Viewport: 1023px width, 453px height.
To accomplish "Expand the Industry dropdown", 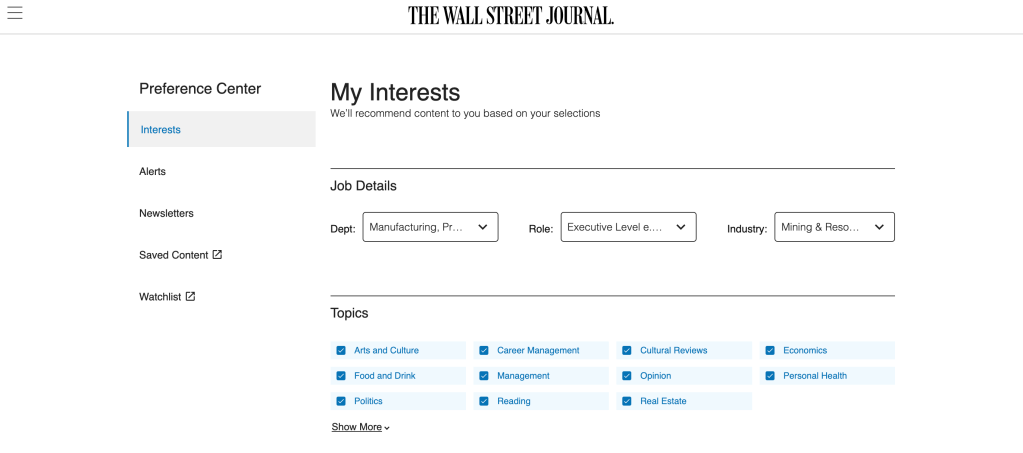I will coord(834,227).
